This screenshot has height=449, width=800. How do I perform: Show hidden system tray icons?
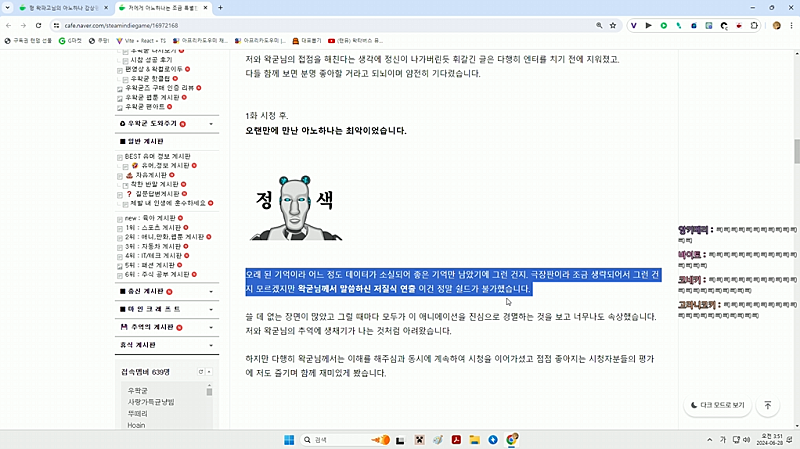pyautogui.click(x=709, y=440)
